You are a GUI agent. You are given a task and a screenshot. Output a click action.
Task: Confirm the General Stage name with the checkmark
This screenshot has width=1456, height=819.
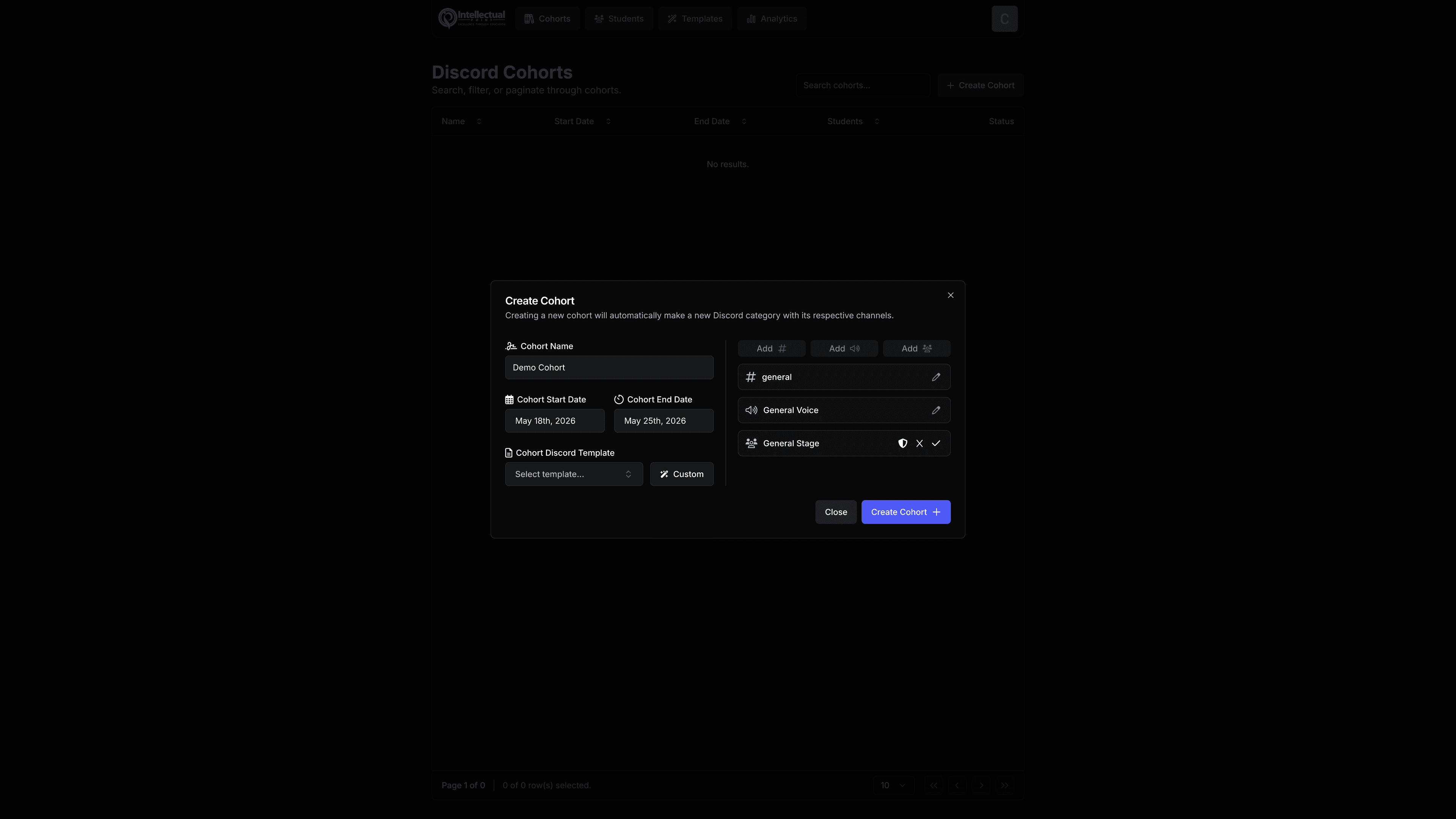click(936, 443)
